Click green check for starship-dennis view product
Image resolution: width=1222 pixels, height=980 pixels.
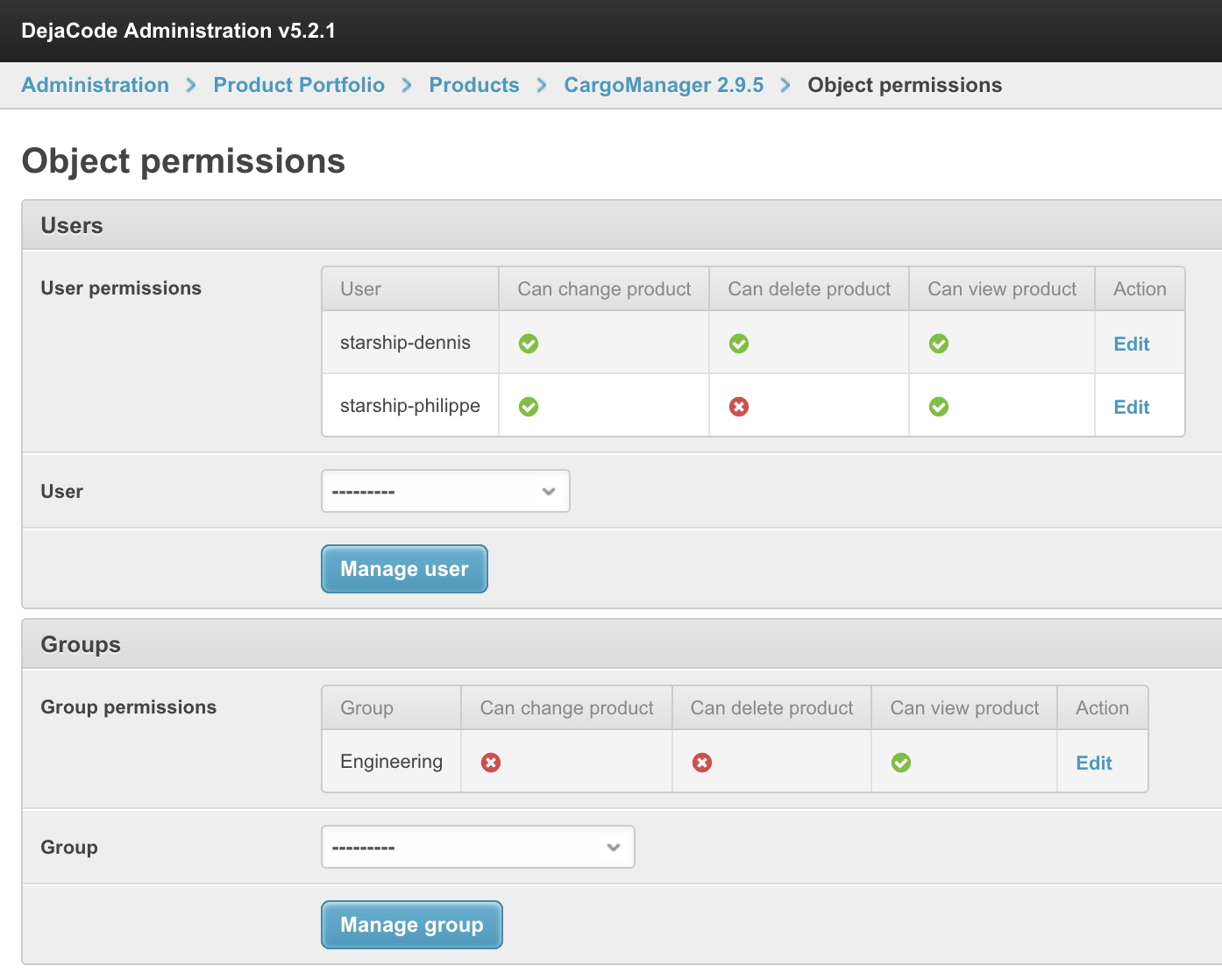[939, 344]
